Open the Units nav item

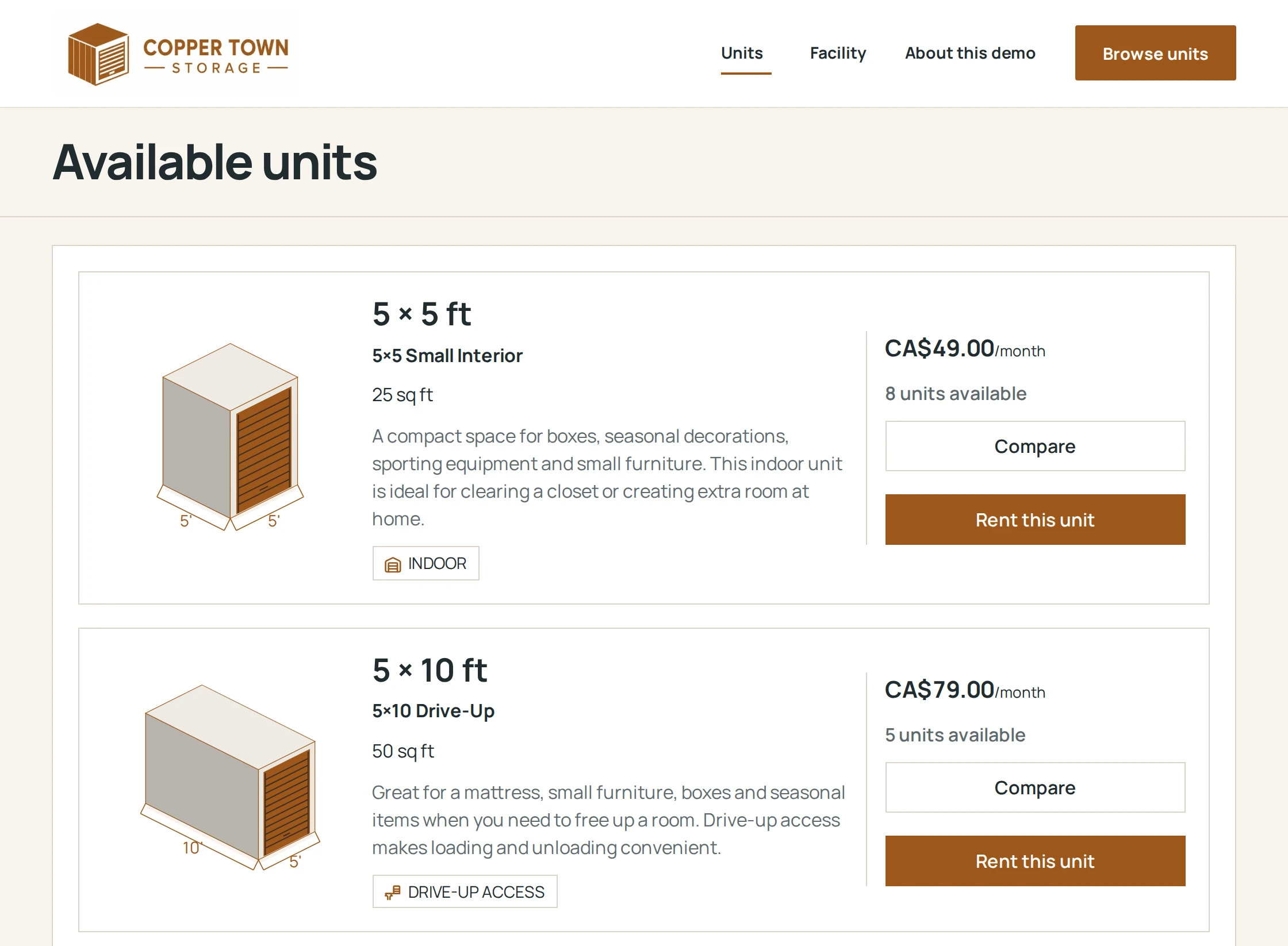click(x=742, y=53)
